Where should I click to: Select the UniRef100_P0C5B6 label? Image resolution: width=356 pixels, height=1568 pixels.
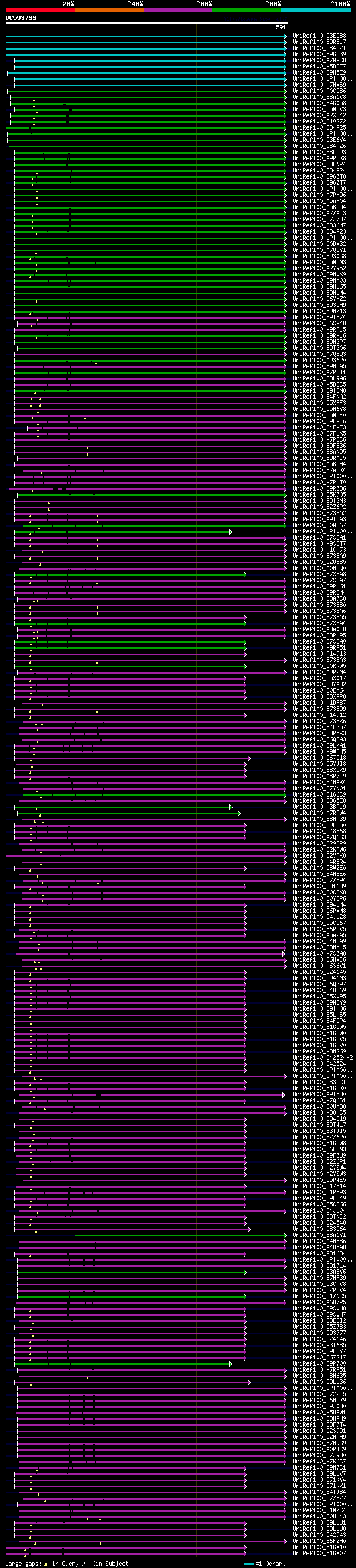[319, 91]
